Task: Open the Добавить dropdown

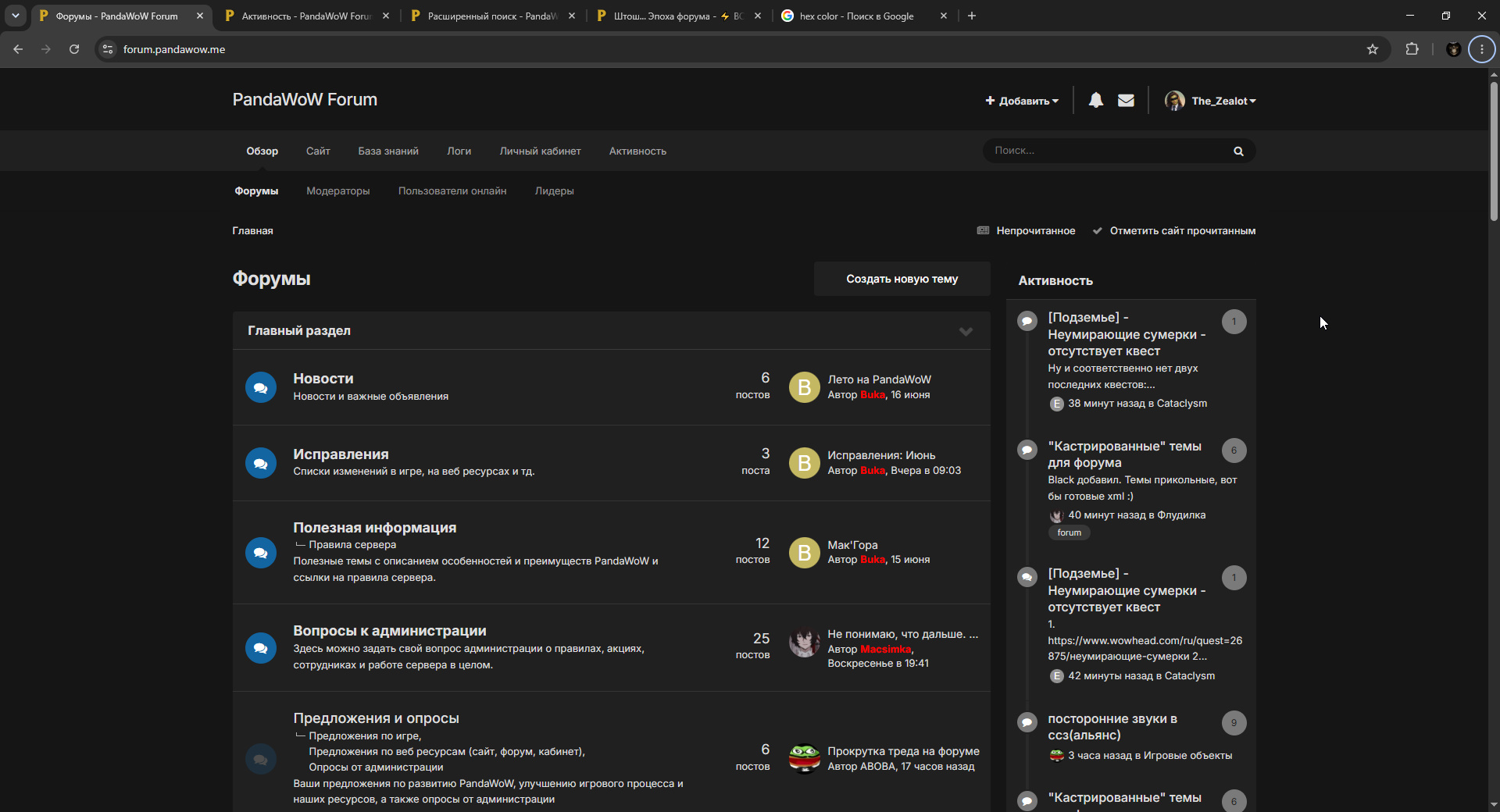Action: tap(1022, 101)
